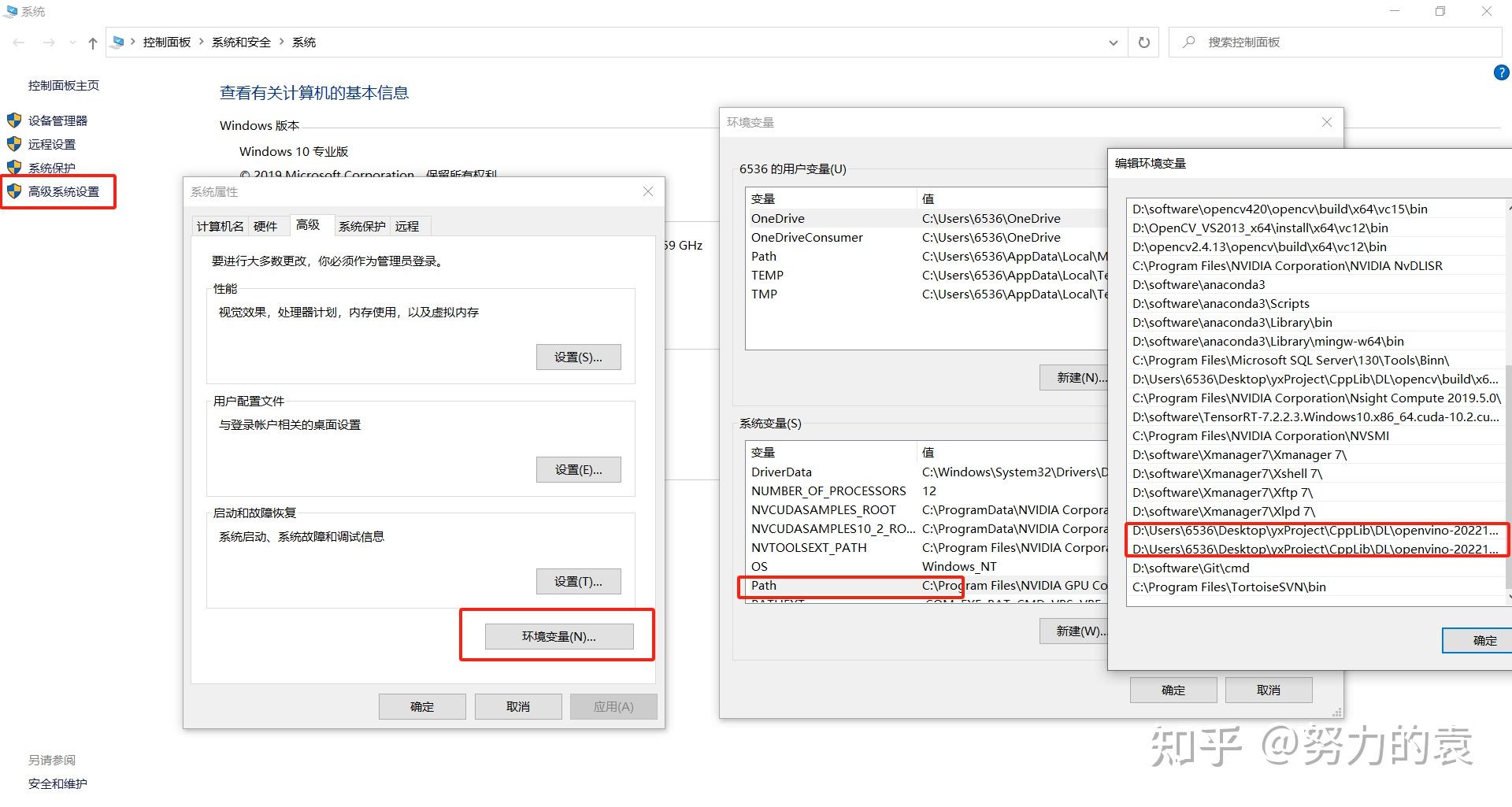Click the refresh icon in the address bar
The height and width of the screenshot is (807, 1512).
click(1143, 43)
